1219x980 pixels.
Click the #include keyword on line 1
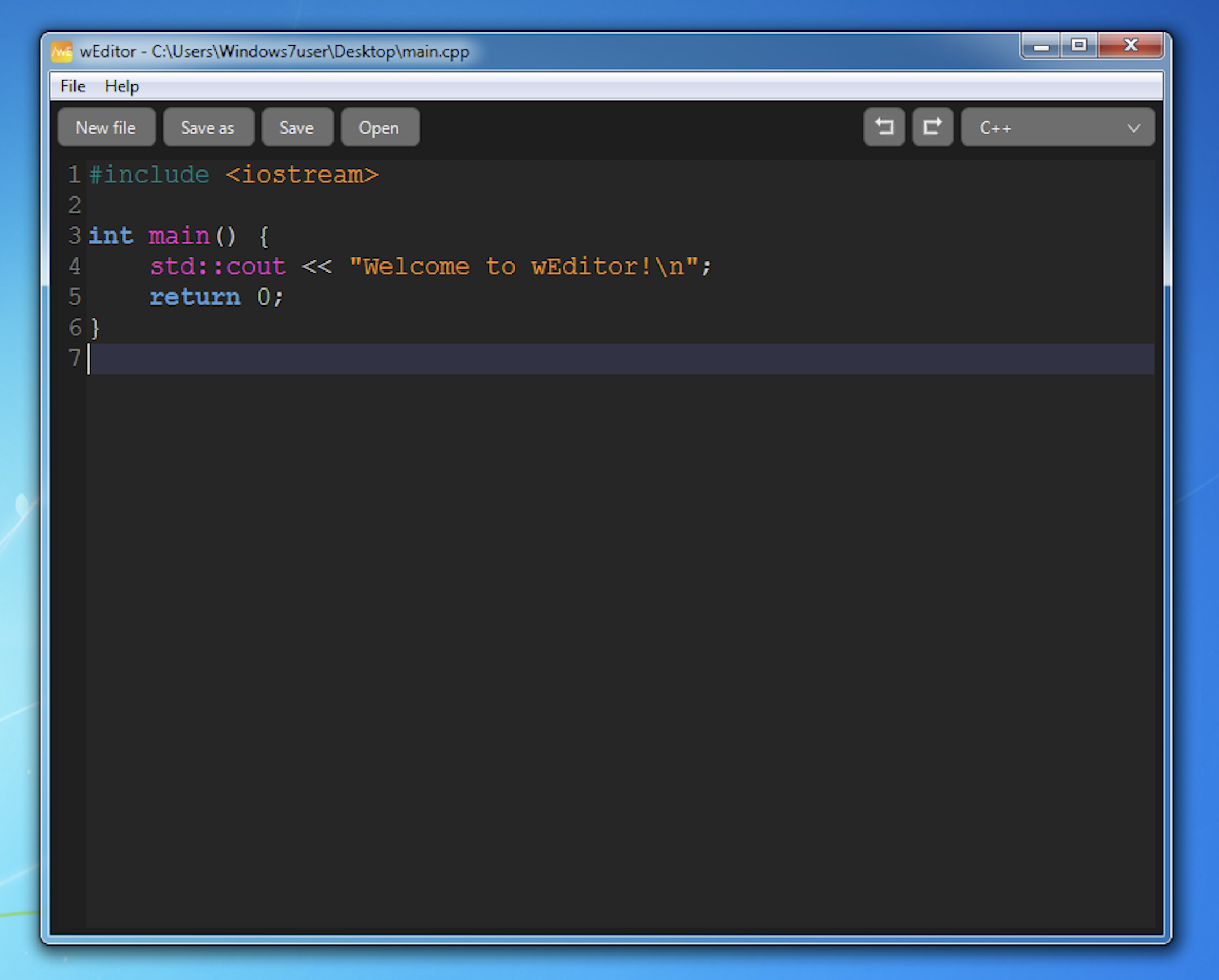(x=149, y=174)
